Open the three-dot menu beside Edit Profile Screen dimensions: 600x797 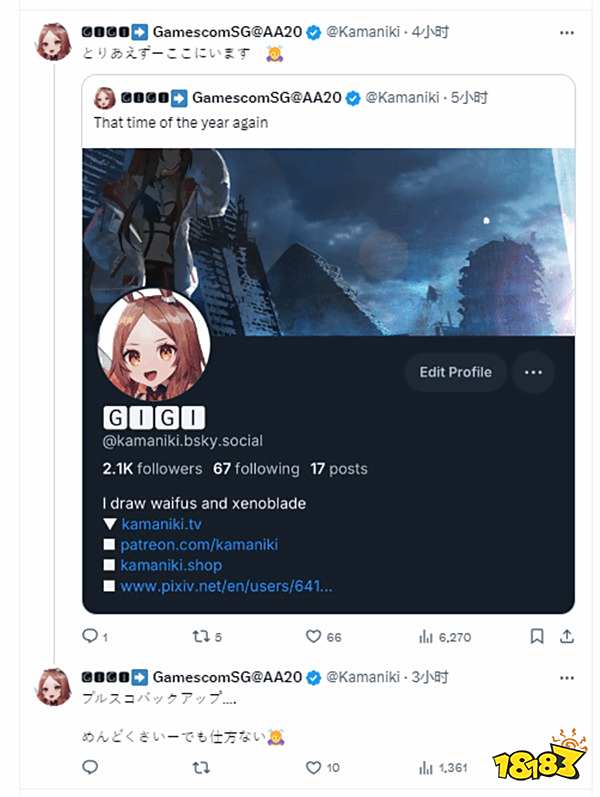pyautogui.click(x=533, y=372)
